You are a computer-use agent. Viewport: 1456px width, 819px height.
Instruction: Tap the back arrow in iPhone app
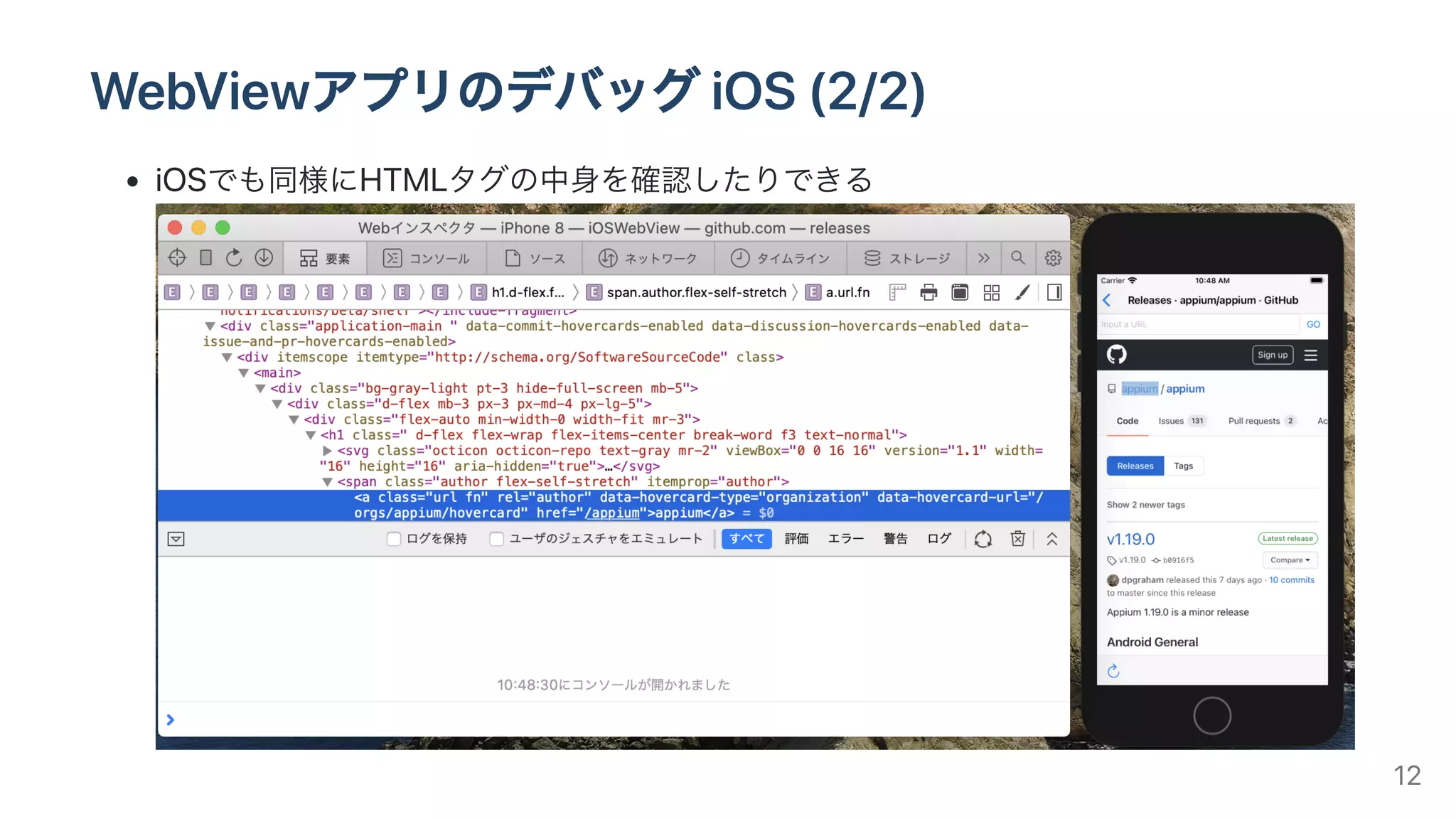pyautogui.click(x=1107, y=300)
